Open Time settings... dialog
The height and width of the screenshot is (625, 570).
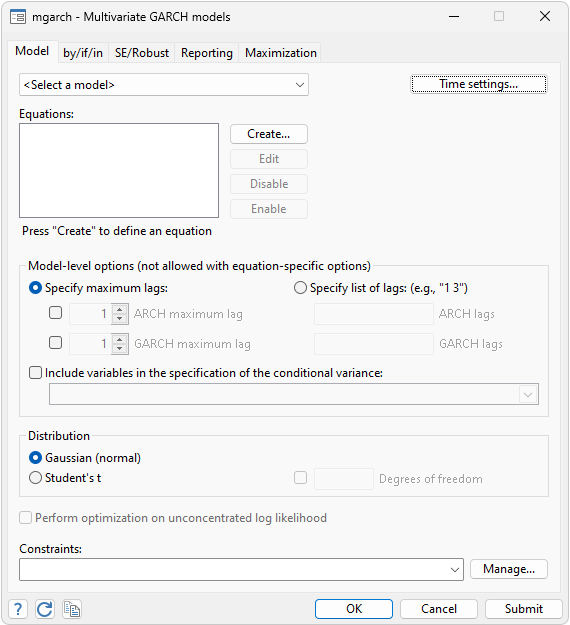pos(479,84)
